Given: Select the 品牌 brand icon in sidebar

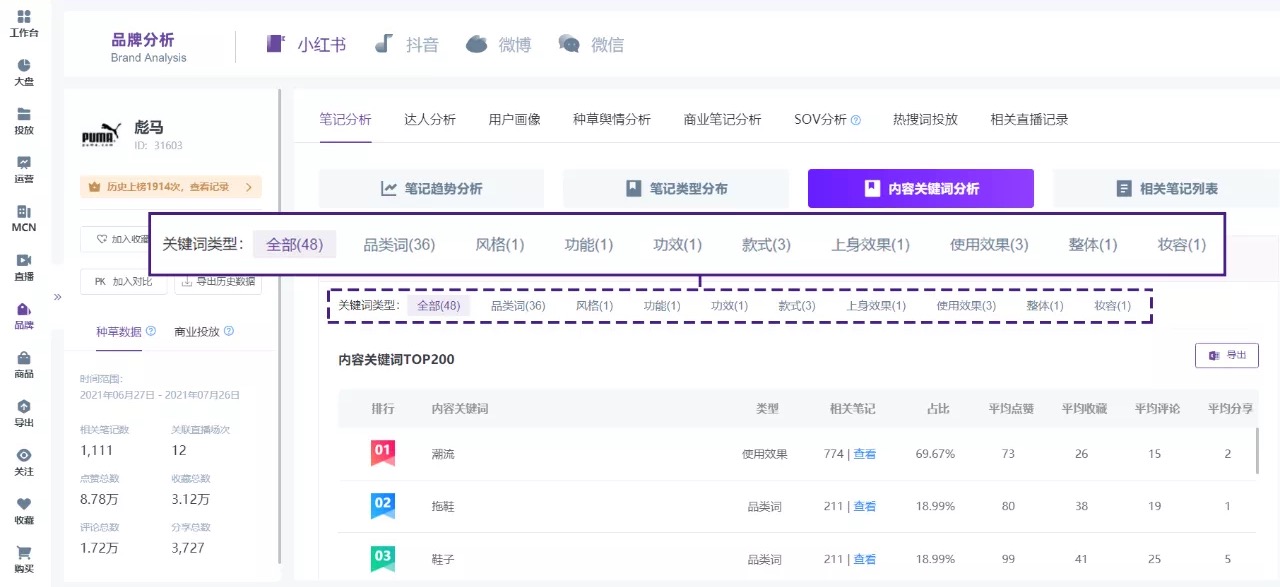Looking at the screenshot, I should pyautogui.click(x=24, y=309).
